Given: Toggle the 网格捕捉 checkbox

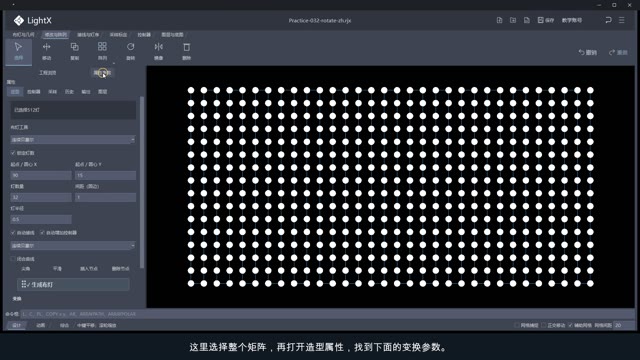Looking at the screenshot, I should (517, 325).
